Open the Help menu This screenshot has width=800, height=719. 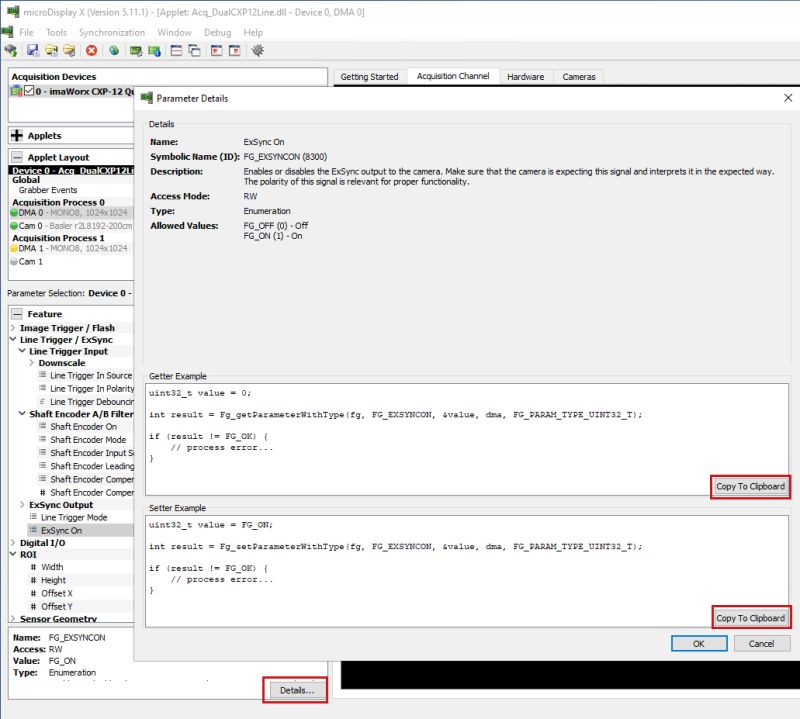(x=253, y=32)
